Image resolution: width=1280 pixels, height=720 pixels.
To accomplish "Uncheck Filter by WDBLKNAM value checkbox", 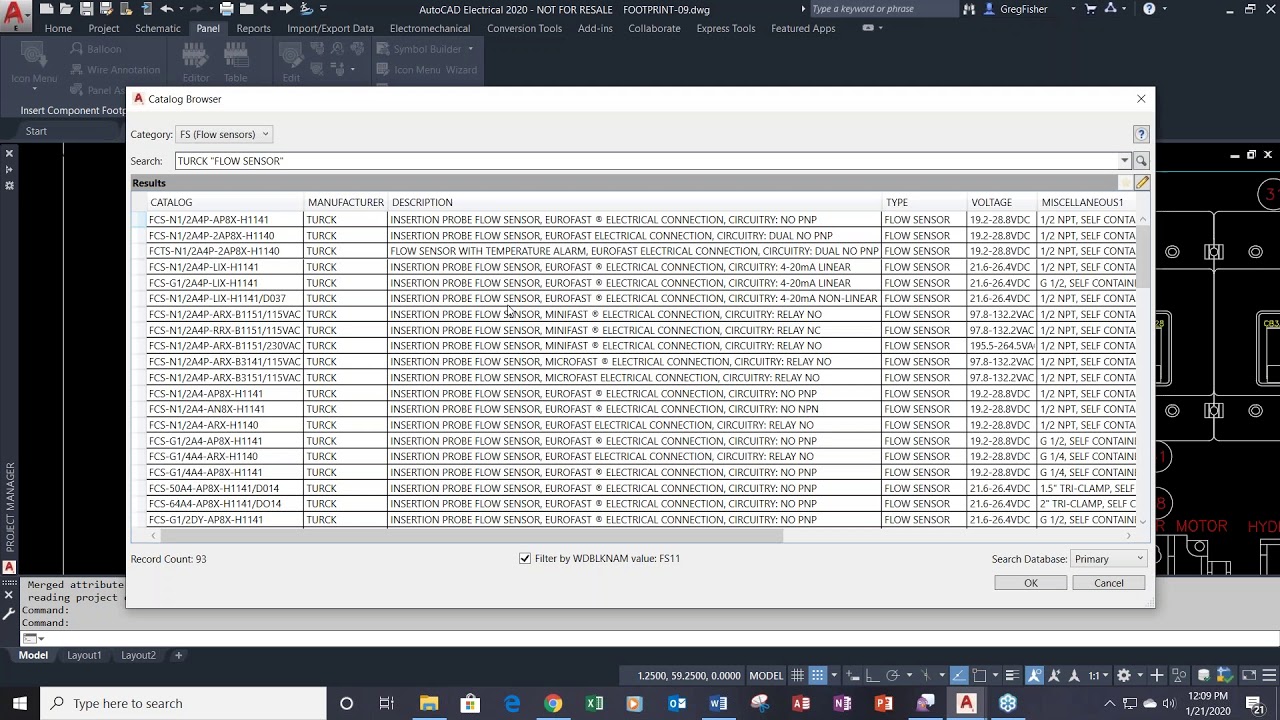I will click(x=525, y=558).
